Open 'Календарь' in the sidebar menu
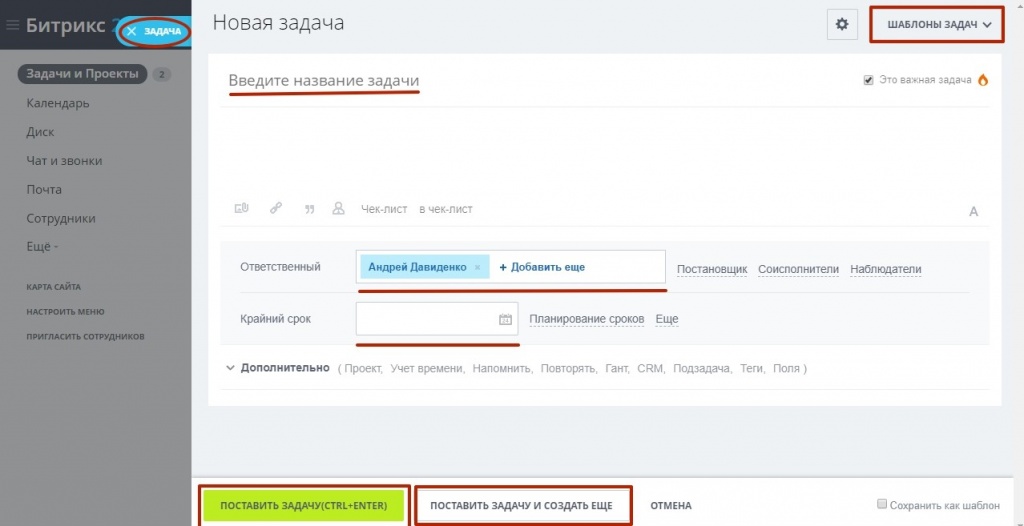Viewport: 1024px width, 526px height. pos(58,103)
